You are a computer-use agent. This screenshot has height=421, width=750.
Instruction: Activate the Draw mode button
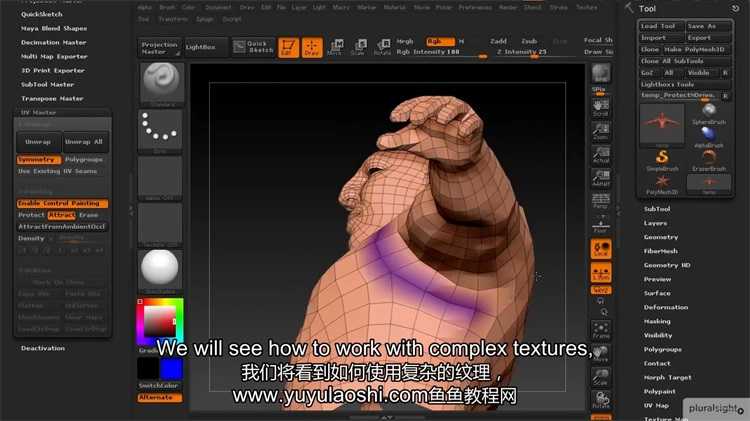point(312,47)
